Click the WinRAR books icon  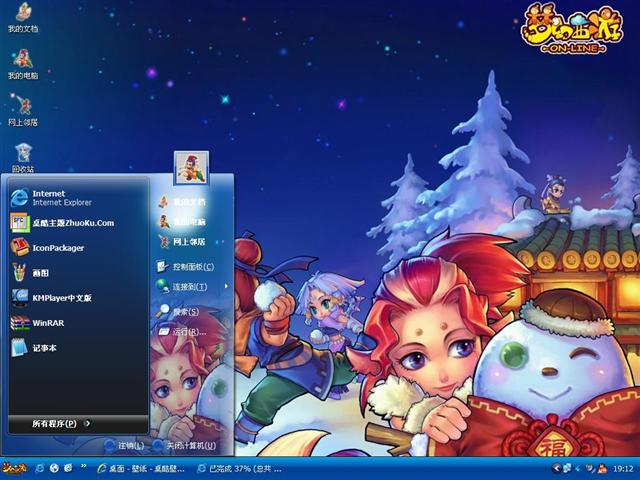[x=20, y=323]
